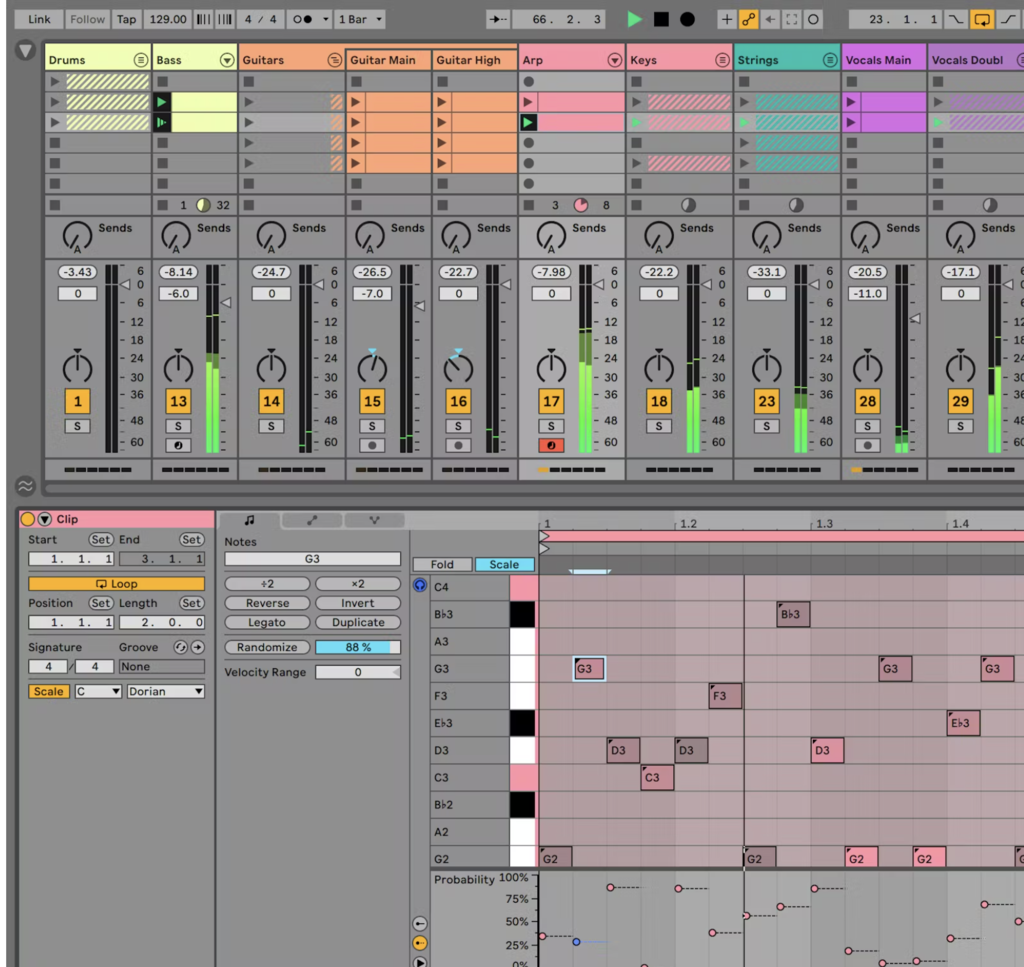Click the Reverse notes button
Screen dimensions: 1024x967
pos(267,603)
